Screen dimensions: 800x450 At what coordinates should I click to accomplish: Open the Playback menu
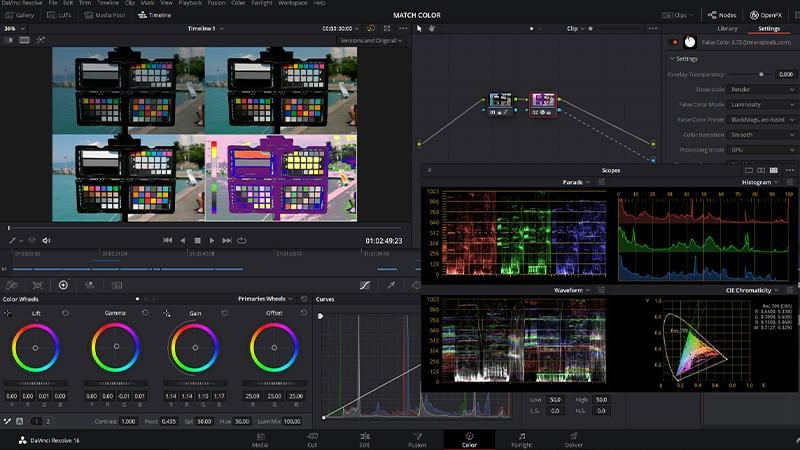point(190,4)
